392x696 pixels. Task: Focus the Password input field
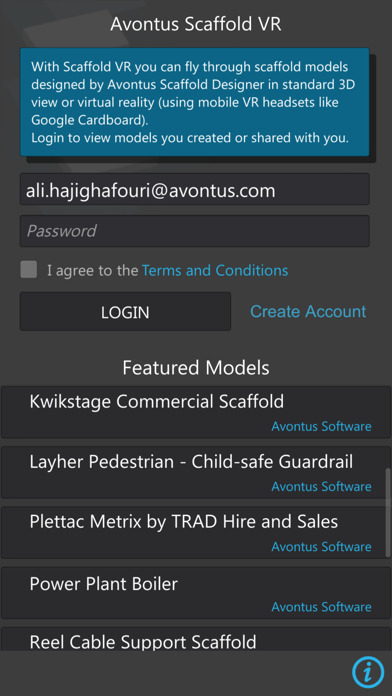click(194, 231)
